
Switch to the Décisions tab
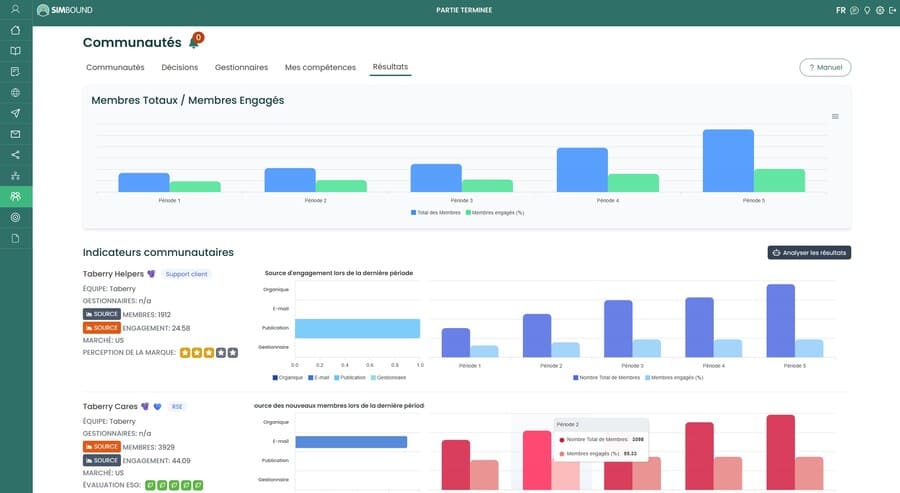tap(180, 67)
